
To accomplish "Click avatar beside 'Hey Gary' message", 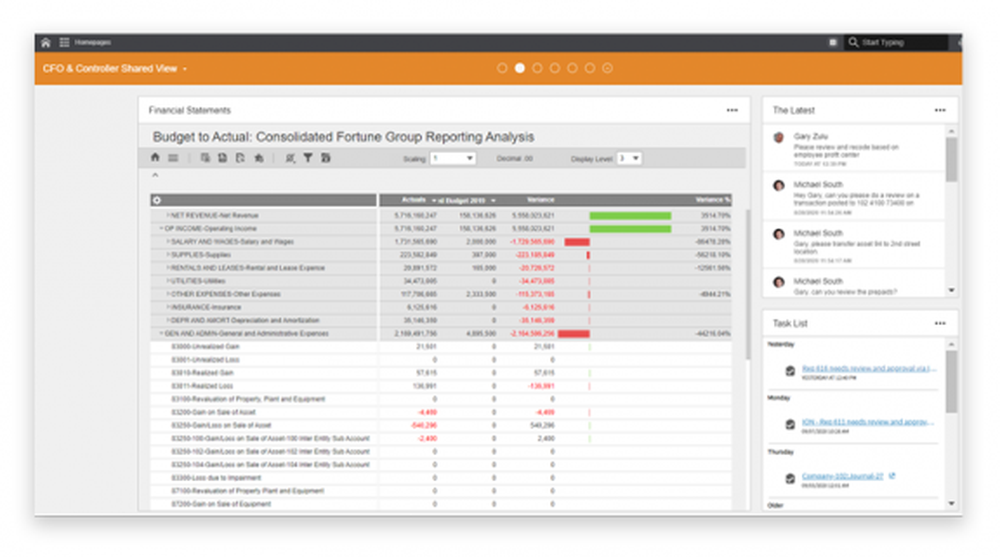I will [x=779, y=186].
